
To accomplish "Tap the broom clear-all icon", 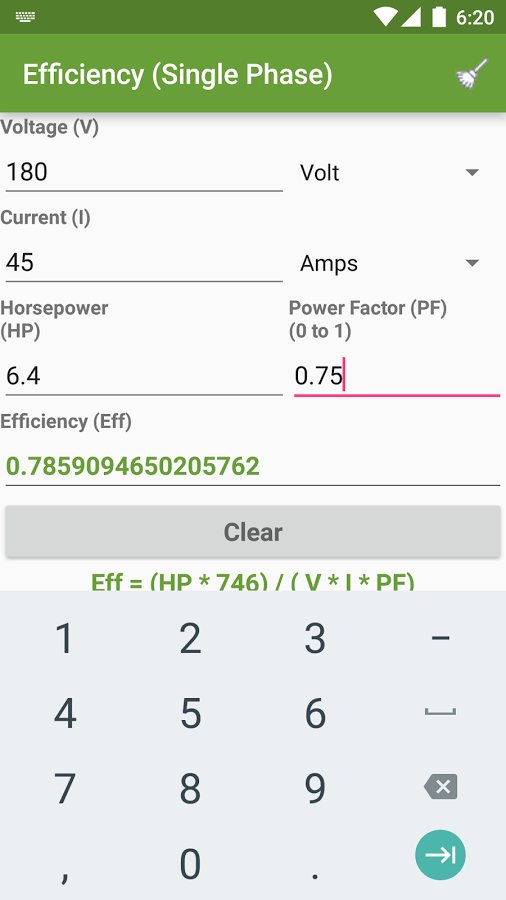I will coord(471,73).
